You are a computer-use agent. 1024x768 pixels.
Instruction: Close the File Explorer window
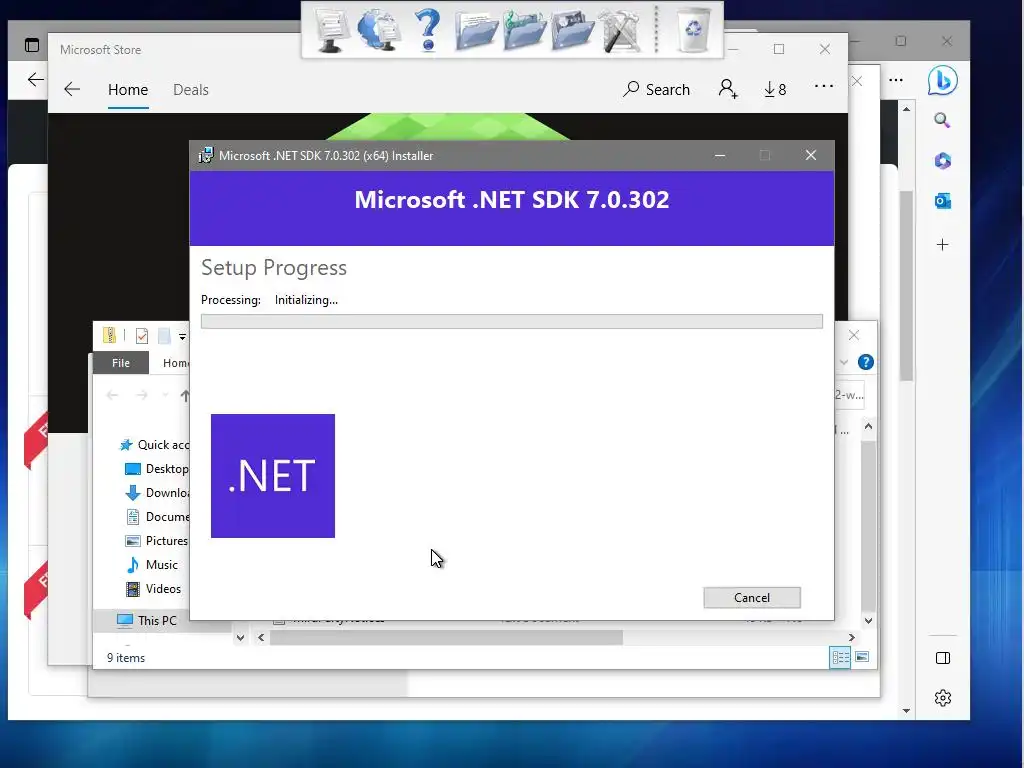[x=854, y=335]
